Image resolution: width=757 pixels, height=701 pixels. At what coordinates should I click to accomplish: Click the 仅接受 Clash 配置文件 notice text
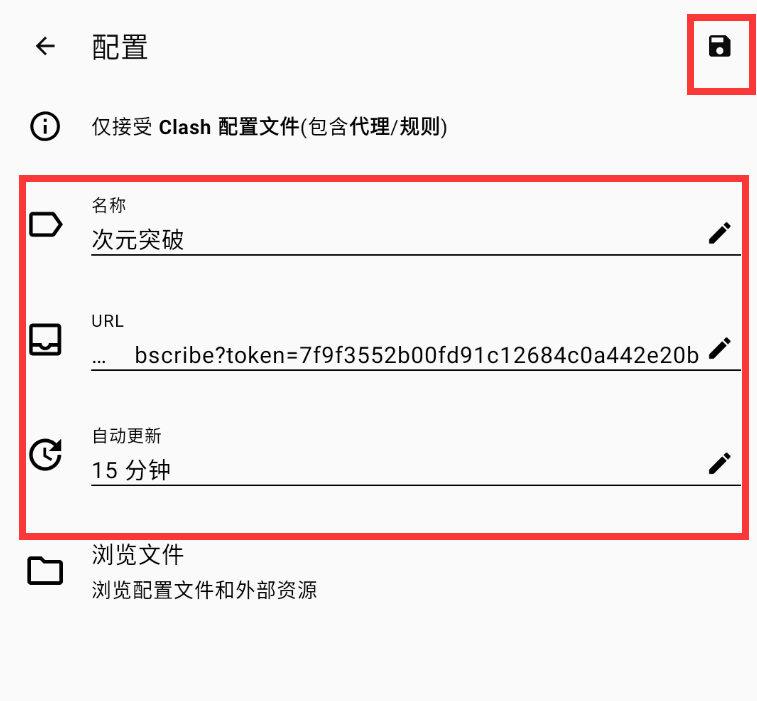269,127
